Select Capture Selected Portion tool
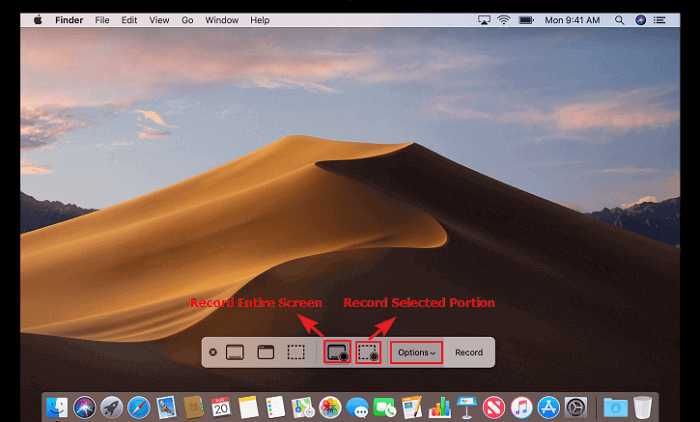The height and width of the screenshot is (422, 700). pos(296,352)
